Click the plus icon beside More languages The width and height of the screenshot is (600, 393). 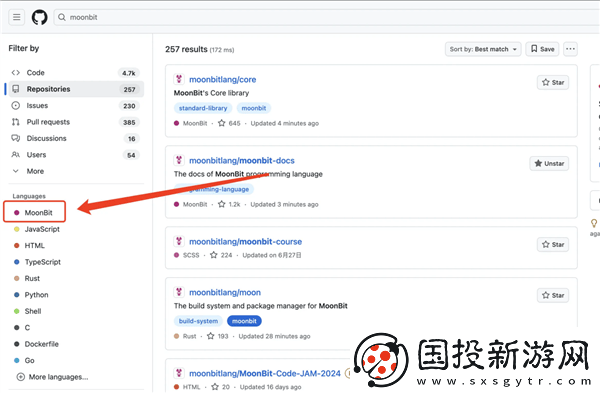(21, 377)
